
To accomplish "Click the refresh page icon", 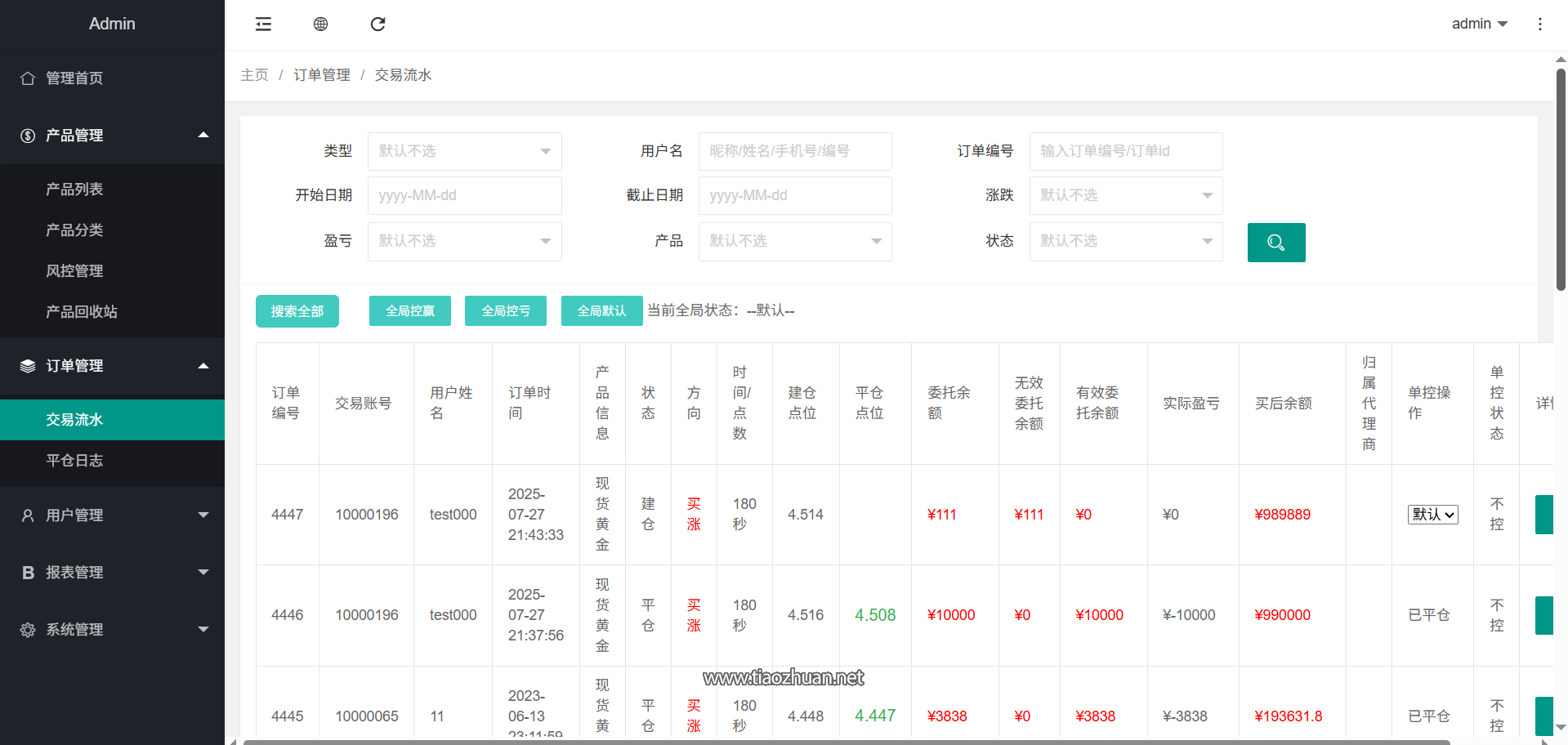I will pos(377,25).
